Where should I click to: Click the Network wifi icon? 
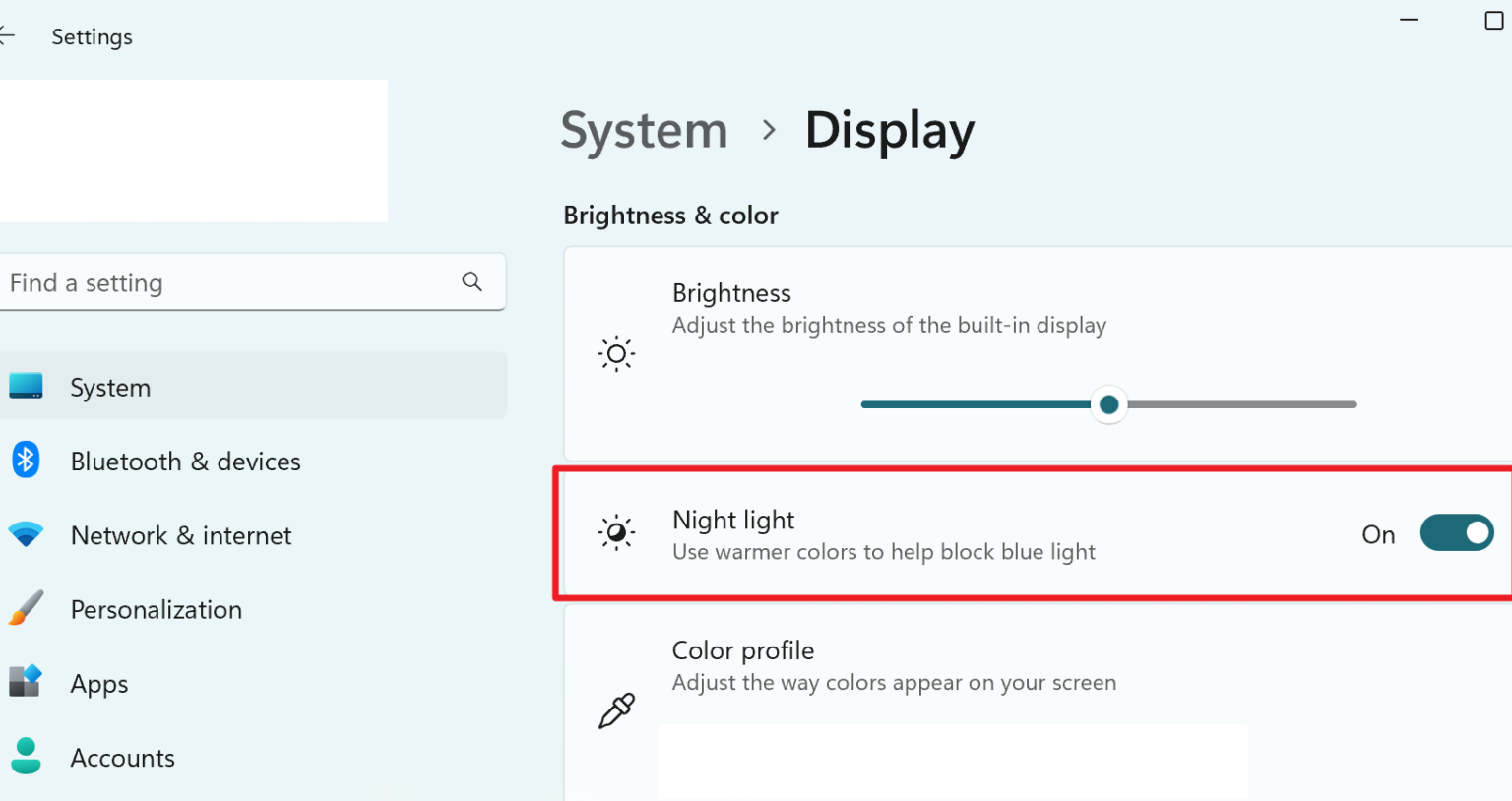(x=26, y=534)
